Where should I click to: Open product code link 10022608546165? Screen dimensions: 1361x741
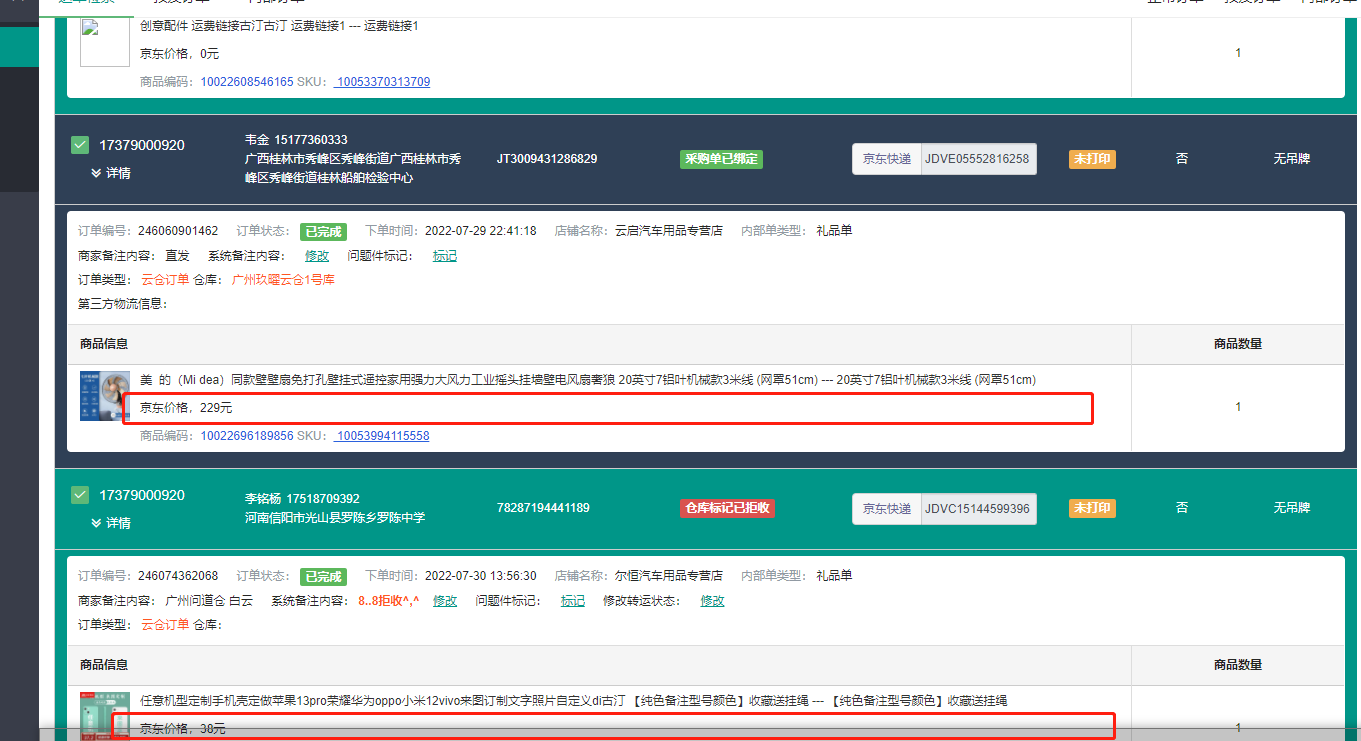(247, 82)
